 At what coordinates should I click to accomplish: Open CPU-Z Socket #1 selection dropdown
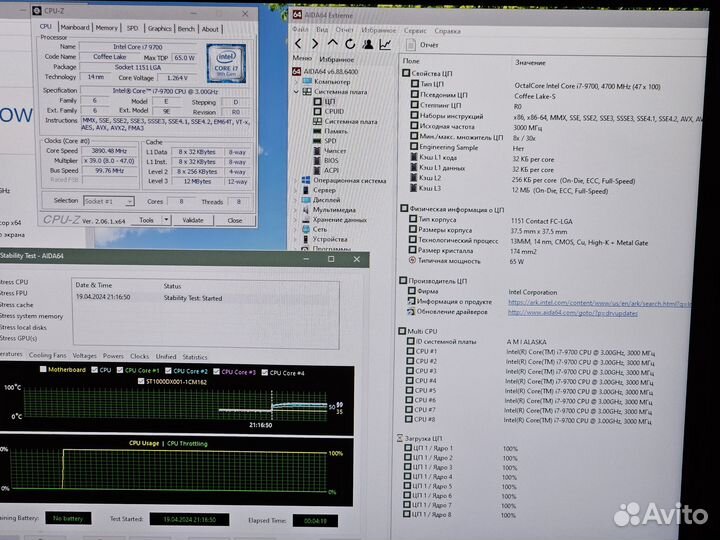click(109, 201)
